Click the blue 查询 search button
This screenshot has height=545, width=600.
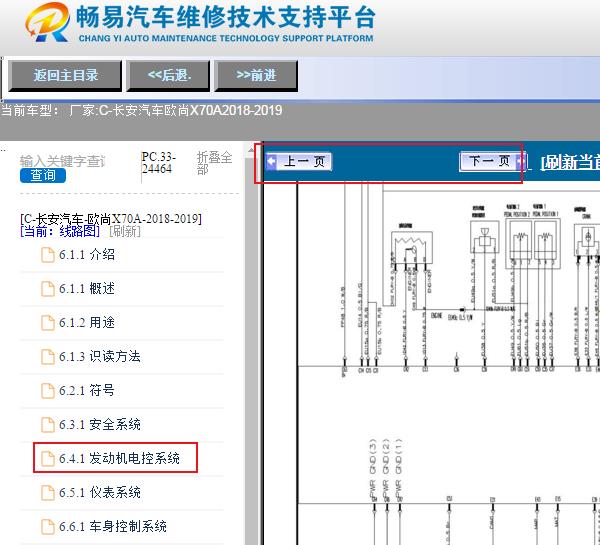(43, 175)
